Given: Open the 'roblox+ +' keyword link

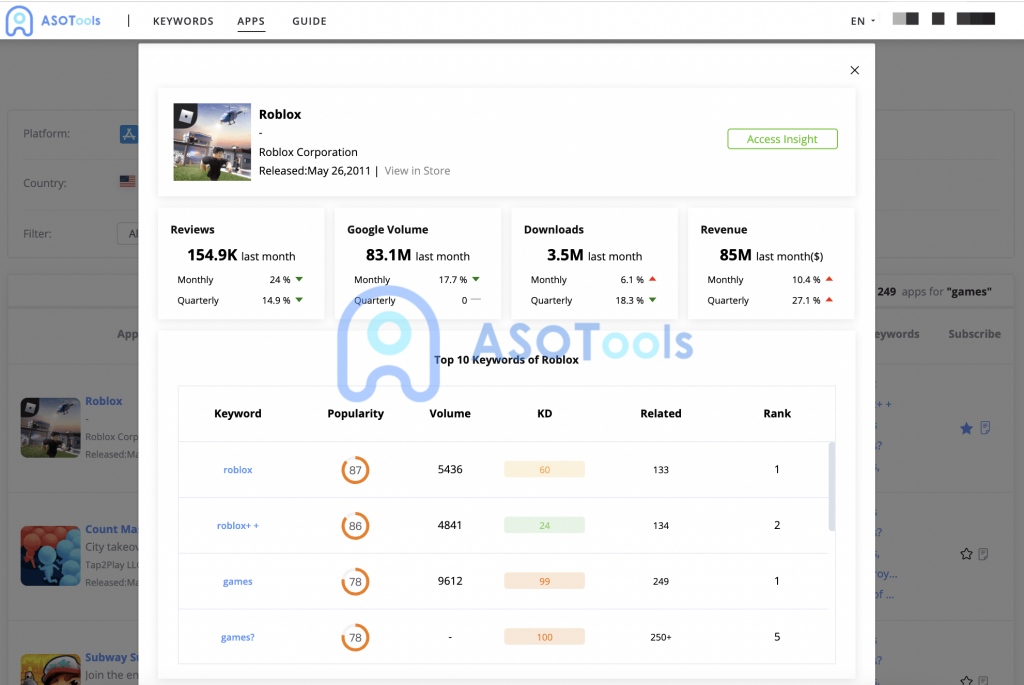Looking at the screenshot, I should 238,526.
